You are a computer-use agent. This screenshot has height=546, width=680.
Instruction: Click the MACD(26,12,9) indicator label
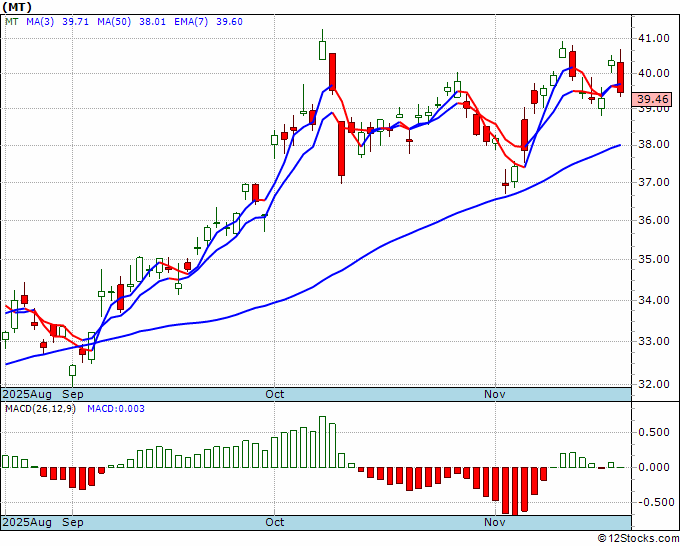40,409
